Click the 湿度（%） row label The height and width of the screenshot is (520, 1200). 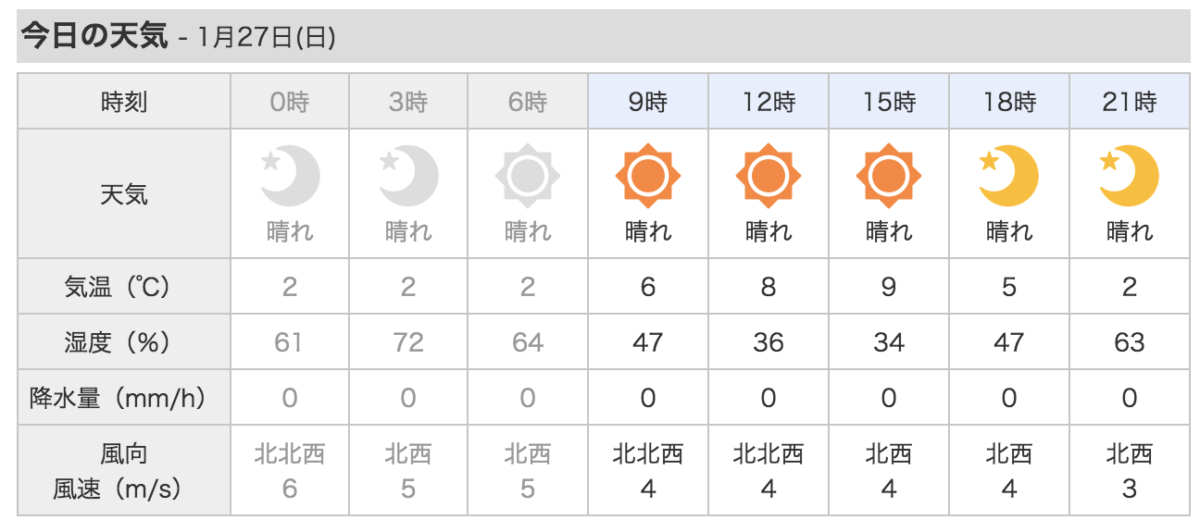tap(124, 343)
